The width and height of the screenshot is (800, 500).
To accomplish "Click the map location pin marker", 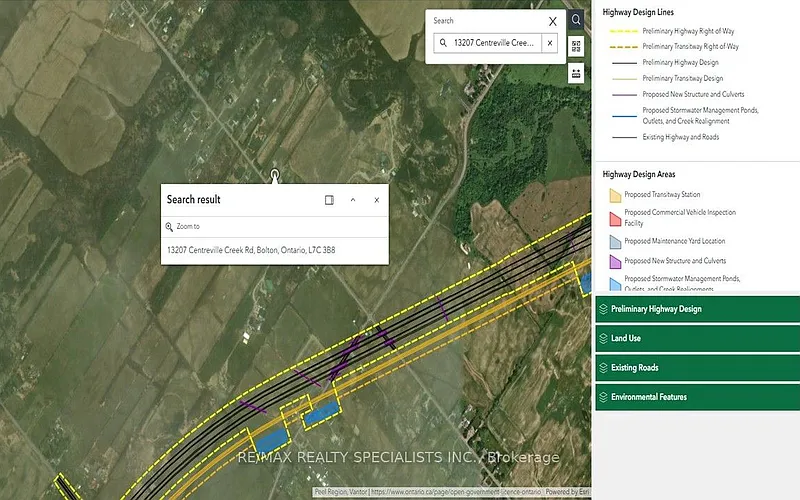I will [274, 175].
